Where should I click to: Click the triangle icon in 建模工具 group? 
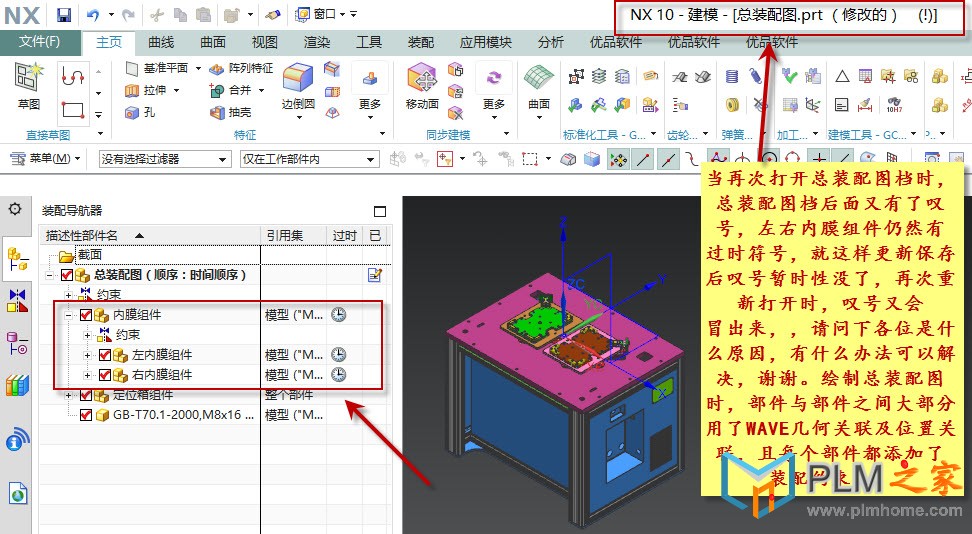[842, 76]
